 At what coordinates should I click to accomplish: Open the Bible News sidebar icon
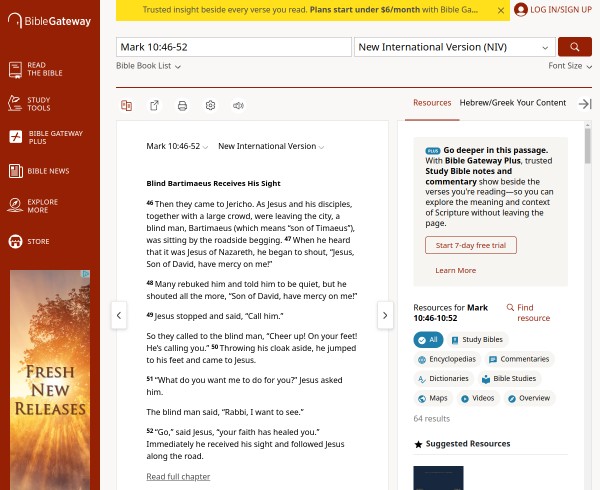16,171
